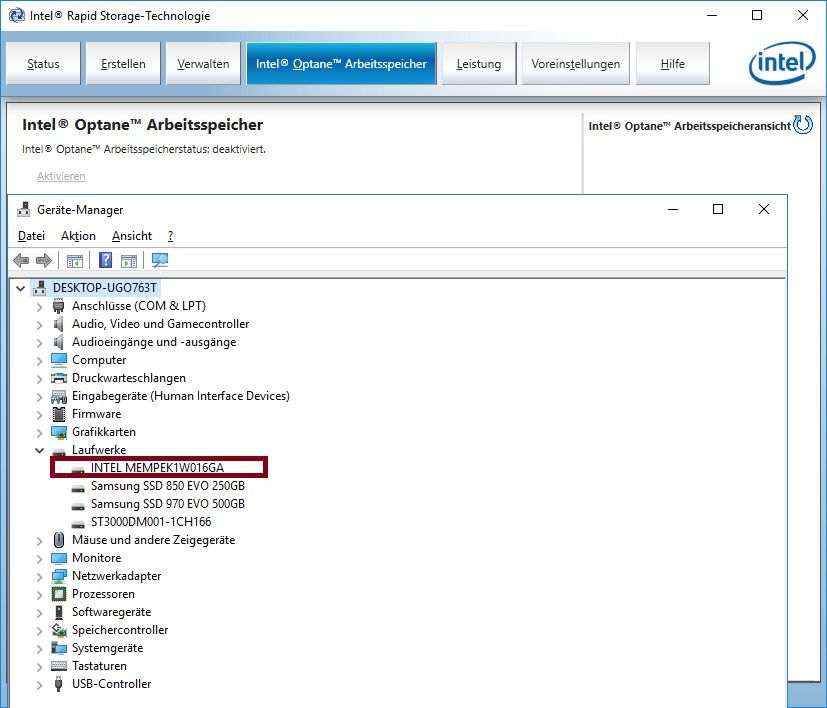Maximize the Geräte-Manager window

click(x=718, y=209)
